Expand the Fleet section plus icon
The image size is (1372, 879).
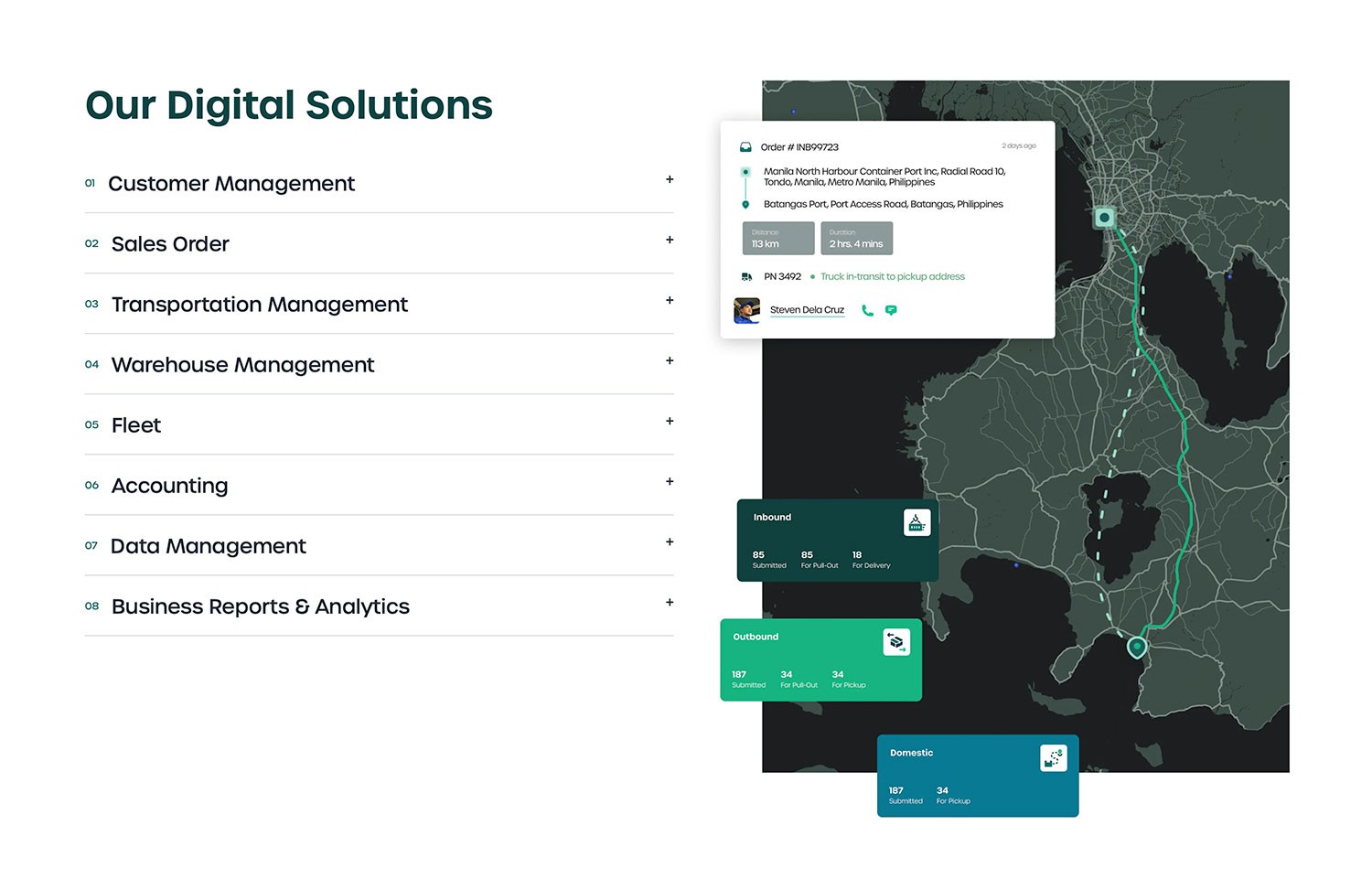point(670,422)
